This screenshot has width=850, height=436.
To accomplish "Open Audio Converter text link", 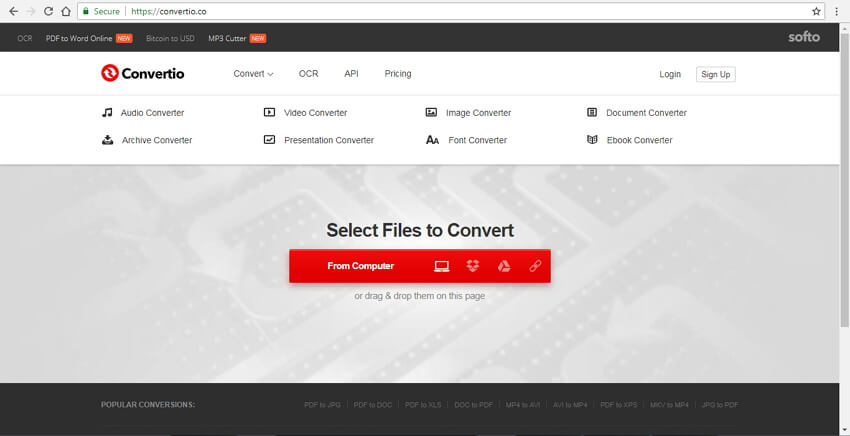I will click(x=152, y=113).
